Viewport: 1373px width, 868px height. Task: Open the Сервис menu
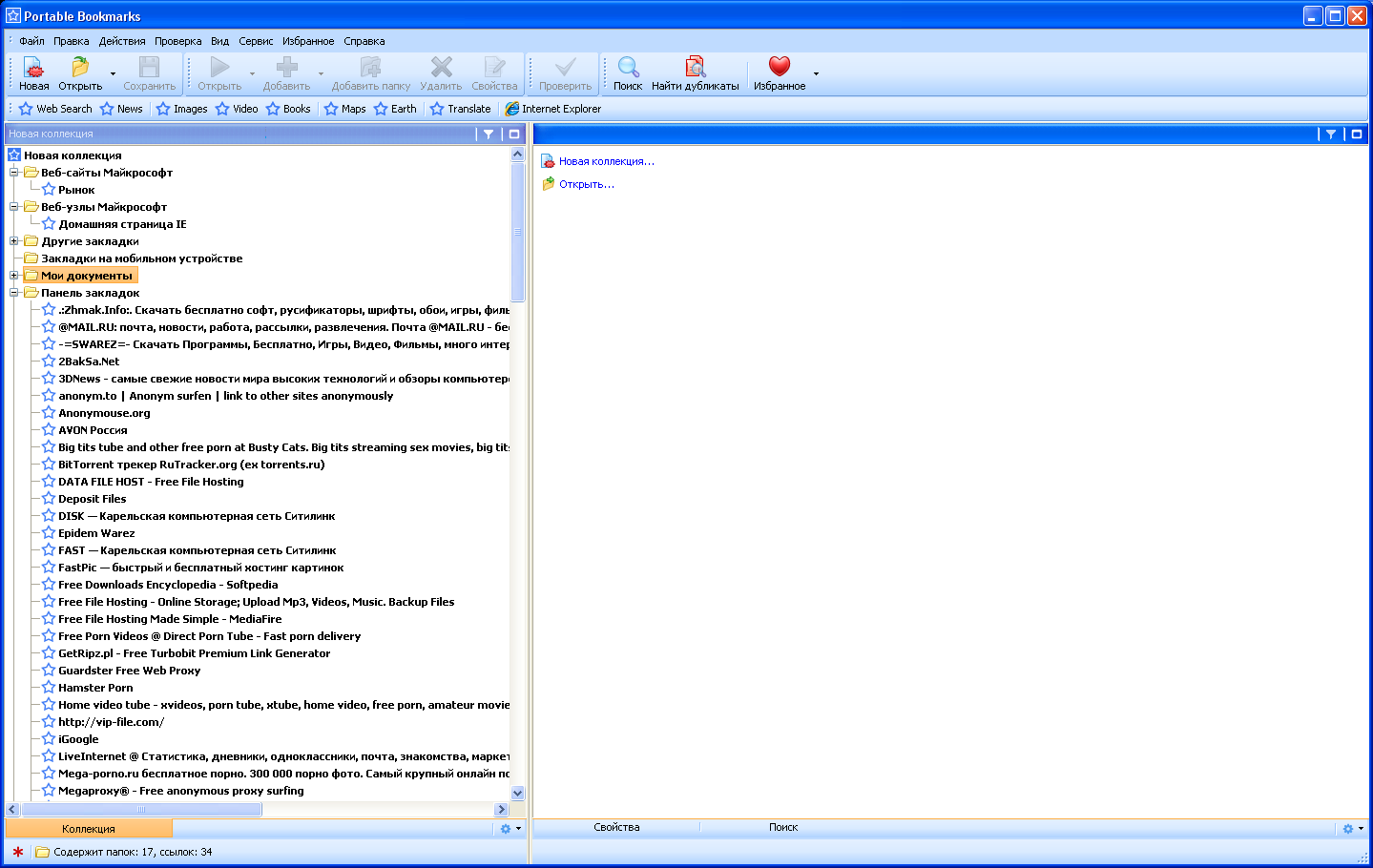coord(256,41)
